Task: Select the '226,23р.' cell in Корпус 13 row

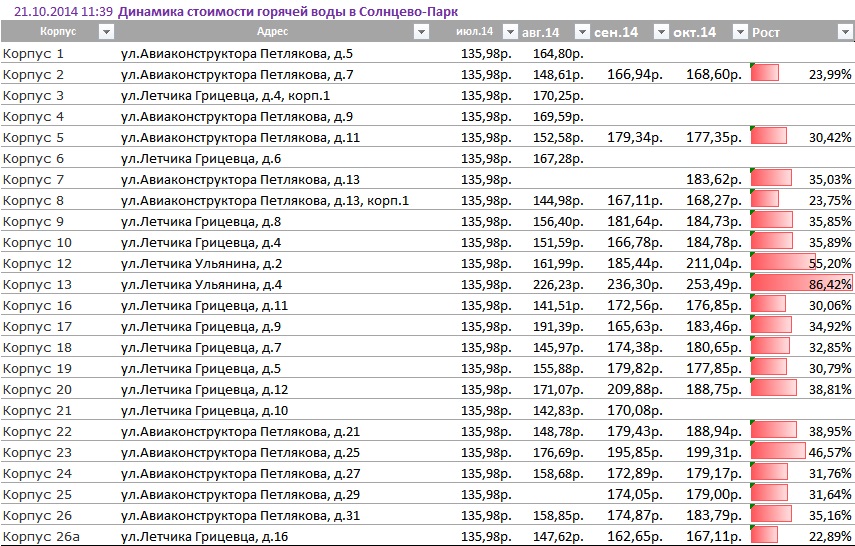Action: pos(558,284)
